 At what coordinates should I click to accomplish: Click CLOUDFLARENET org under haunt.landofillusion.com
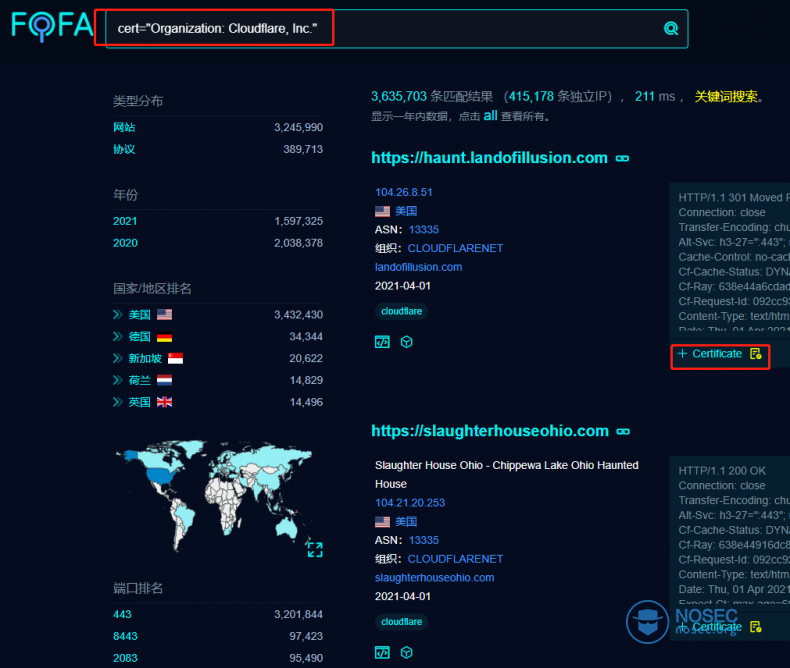(x=455, y=248)
